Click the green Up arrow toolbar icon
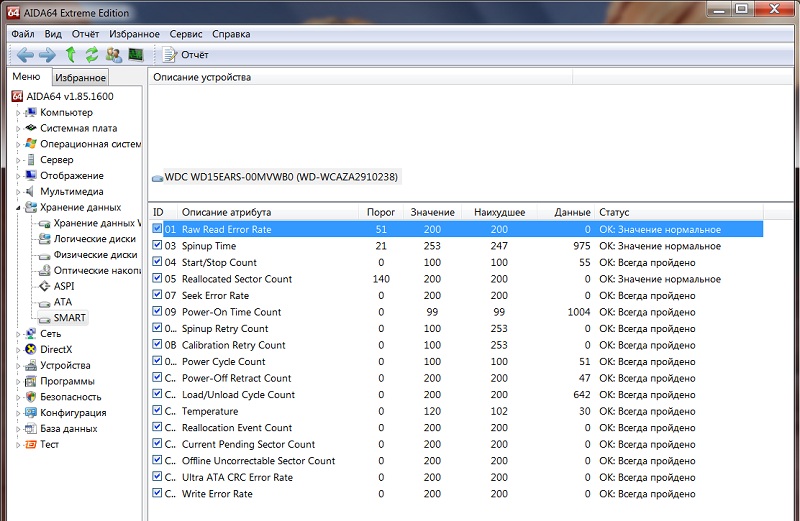Image resolution: width=800 pixels, height=521 pixels. pyautogui.click(x=70, y=54)
